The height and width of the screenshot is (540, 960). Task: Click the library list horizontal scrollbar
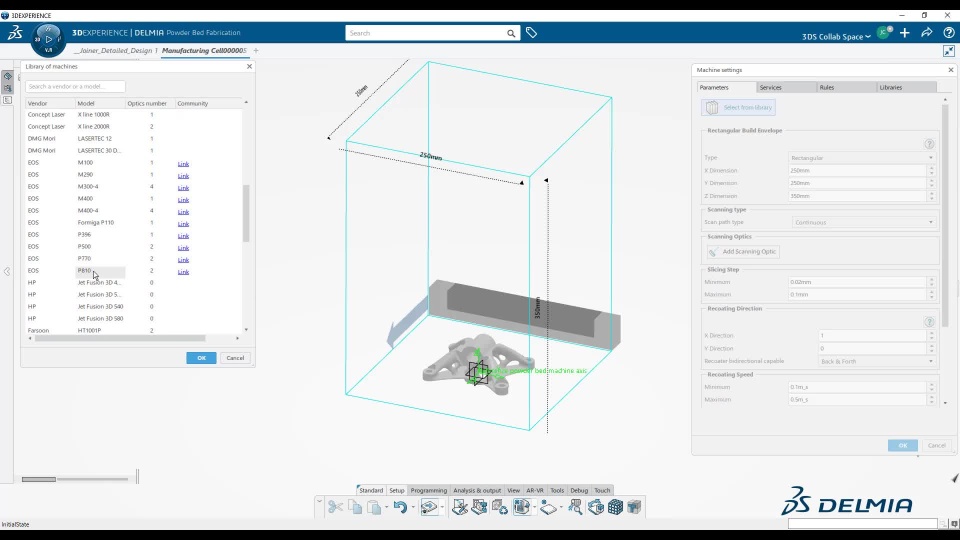tap(119, 338)
